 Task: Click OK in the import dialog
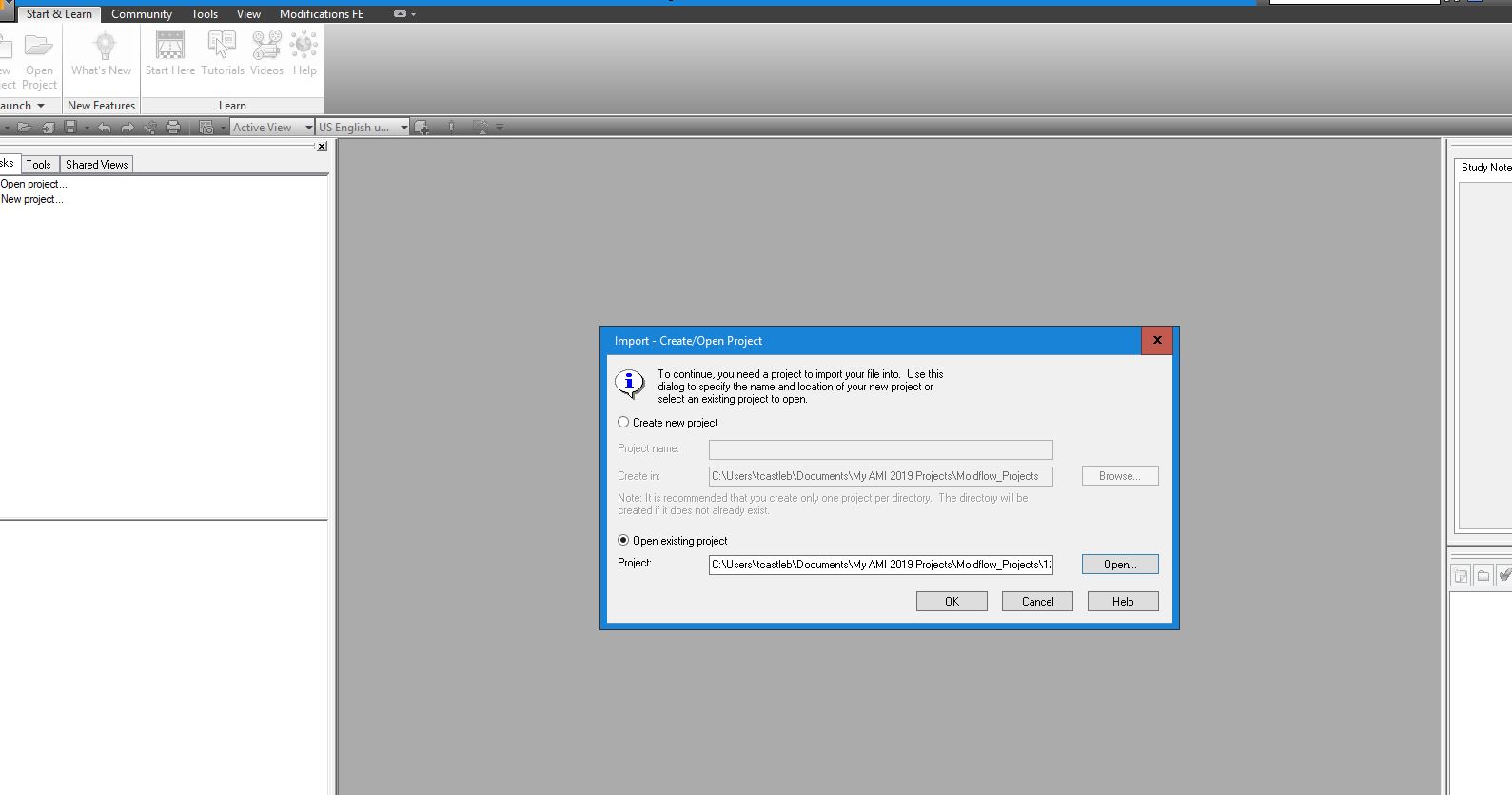(952, 601)
